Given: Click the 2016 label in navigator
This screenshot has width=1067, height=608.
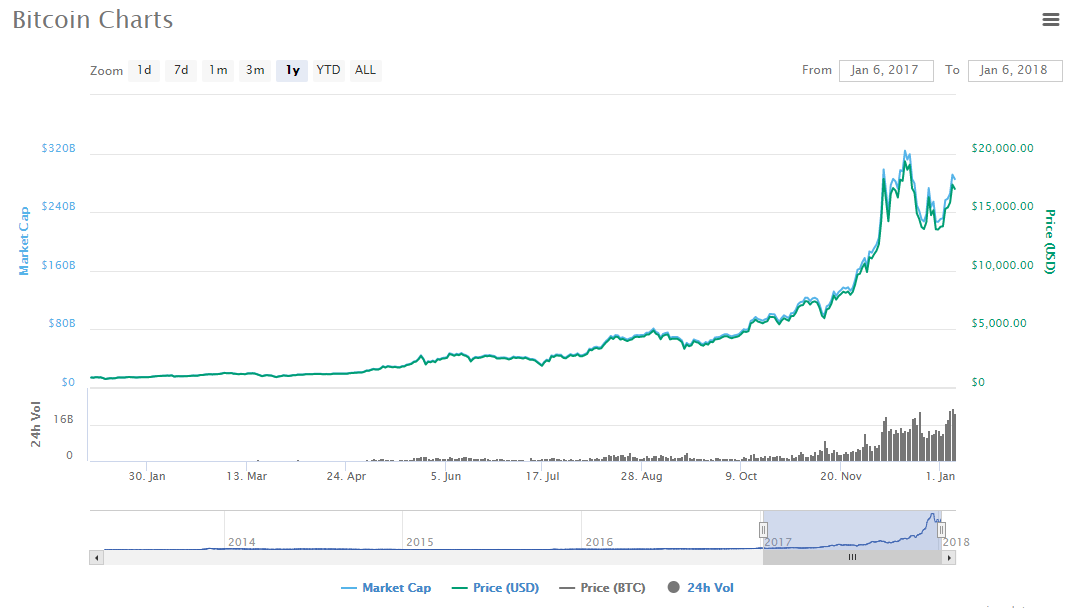Looking at the screenshot, I should point(599,542).
